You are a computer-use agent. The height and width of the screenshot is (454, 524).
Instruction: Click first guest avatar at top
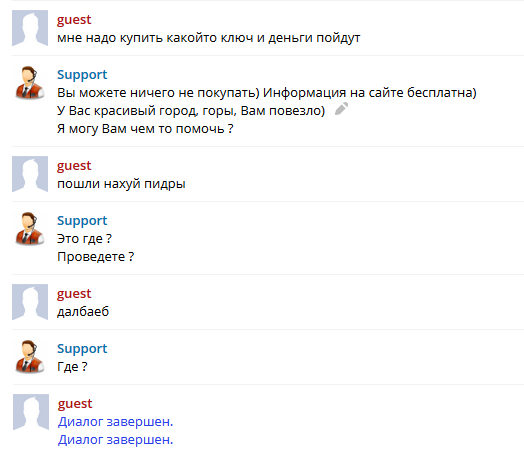(30, 28)
